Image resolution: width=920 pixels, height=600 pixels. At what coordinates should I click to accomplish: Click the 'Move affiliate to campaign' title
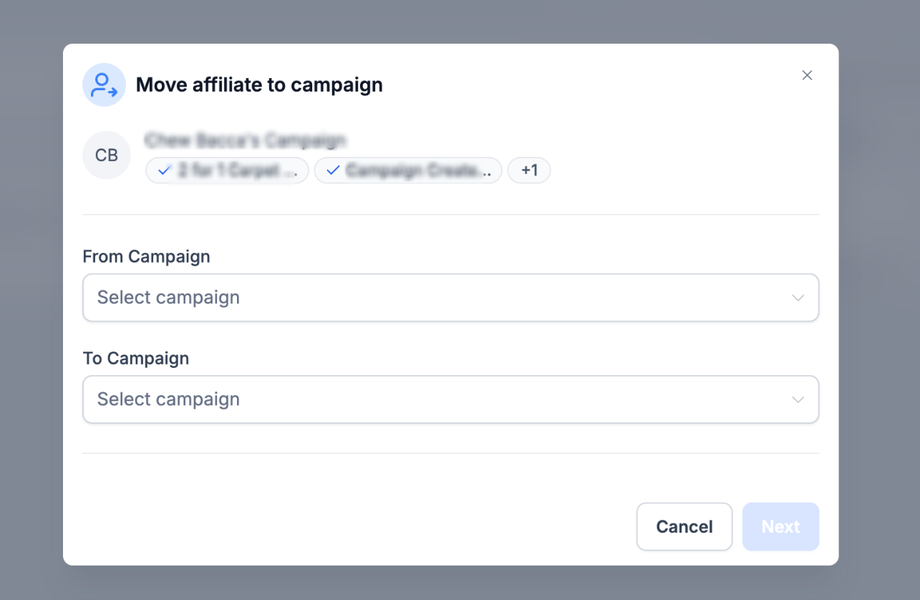[x=259, y=85]
